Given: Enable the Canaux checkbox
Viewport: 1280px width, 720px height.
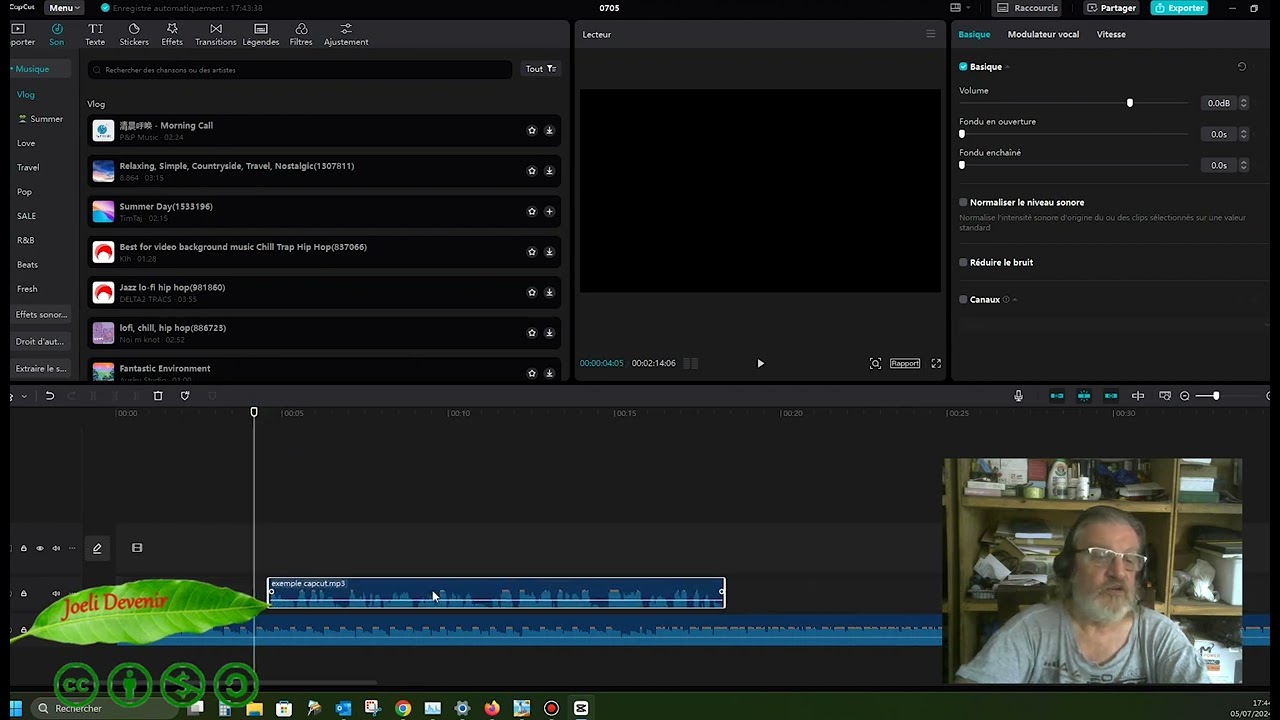Looking at the screenshot, I should pos(963,299).
